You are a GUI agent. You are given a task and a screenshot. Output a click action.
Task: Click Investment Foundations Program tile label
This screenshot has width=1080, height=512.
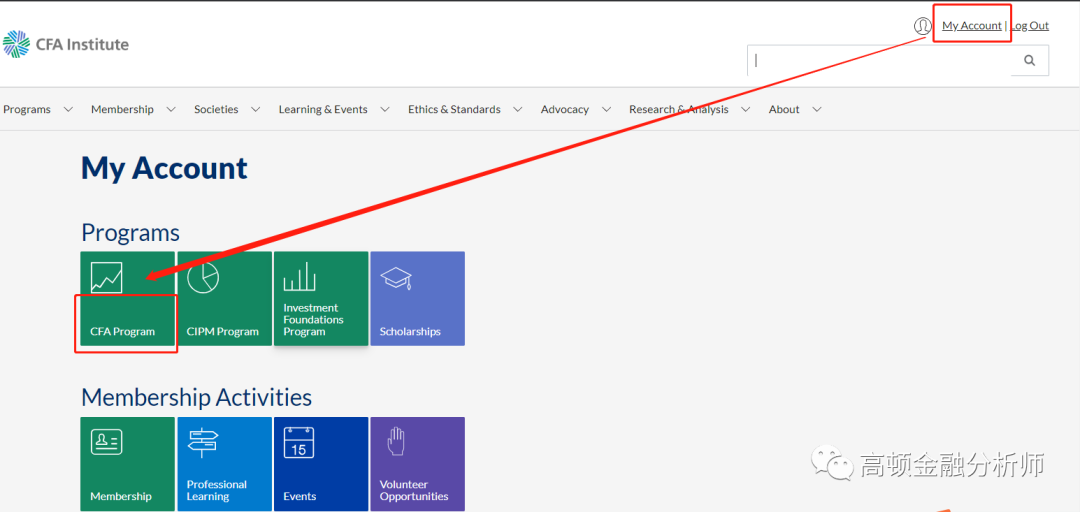coord(313,320)
